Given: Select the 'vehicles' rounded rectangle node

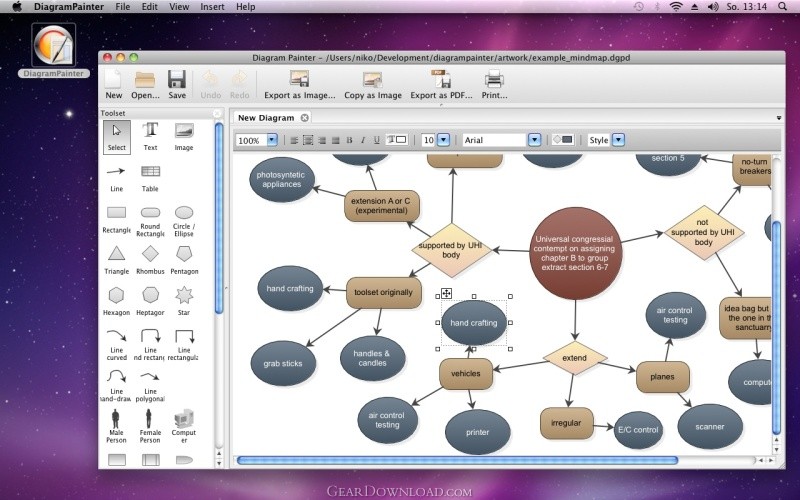Looking at the screenshot, I should pyautogui.click(x=466, y=373).
